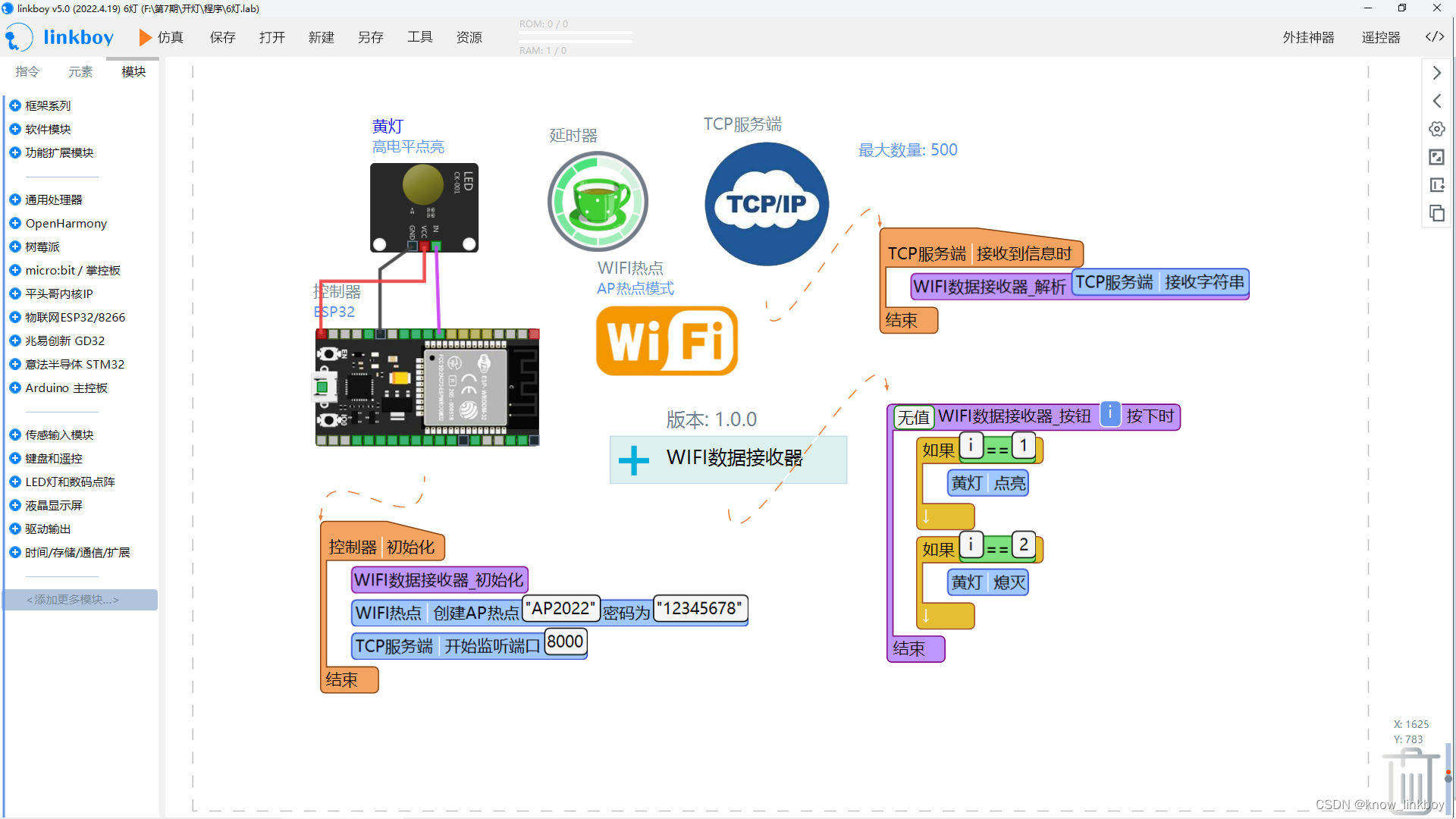
Task: Click the <添加更多模块...> button
Action: [x=80, y=599]
